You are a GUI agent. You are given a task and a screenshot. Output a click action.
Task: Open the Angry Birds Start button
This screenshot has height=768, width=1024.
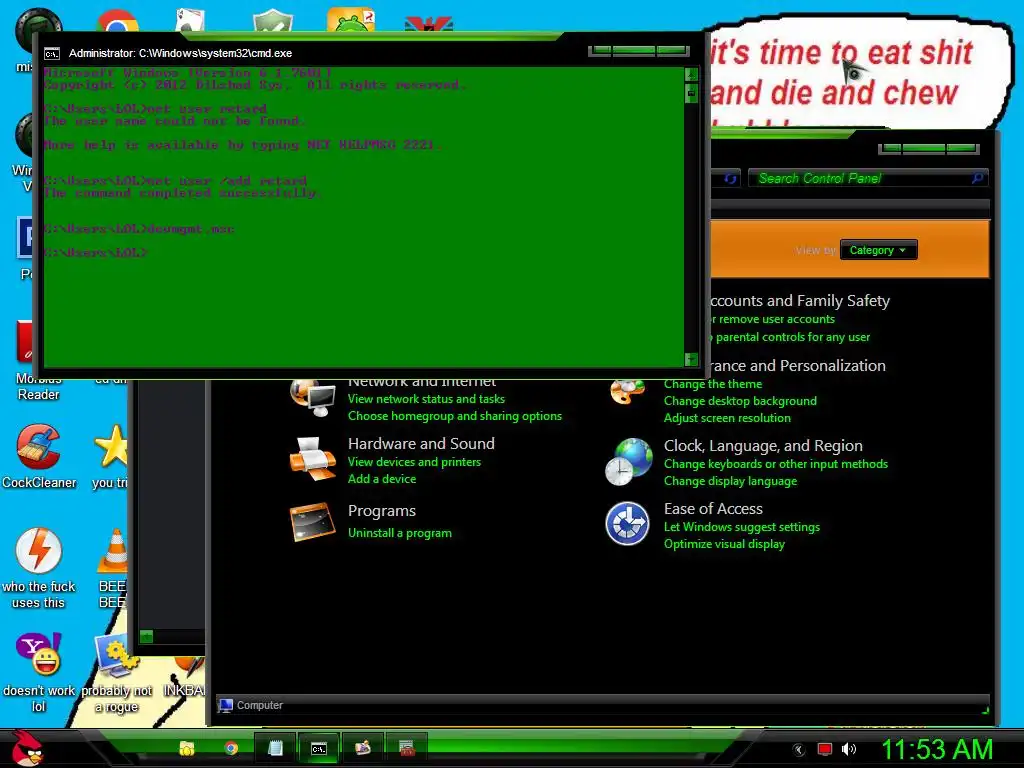(x=25, y=747)
